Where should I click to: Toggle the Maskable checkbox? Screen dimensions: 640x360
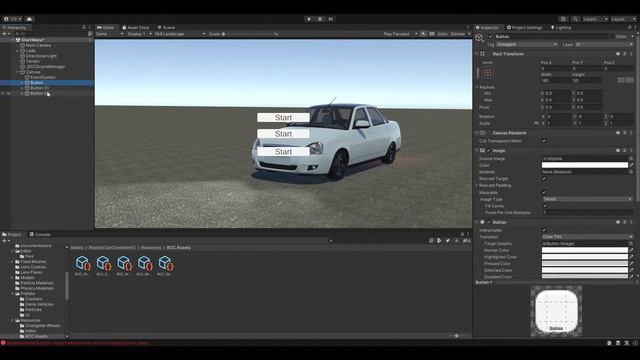(544, 192)
